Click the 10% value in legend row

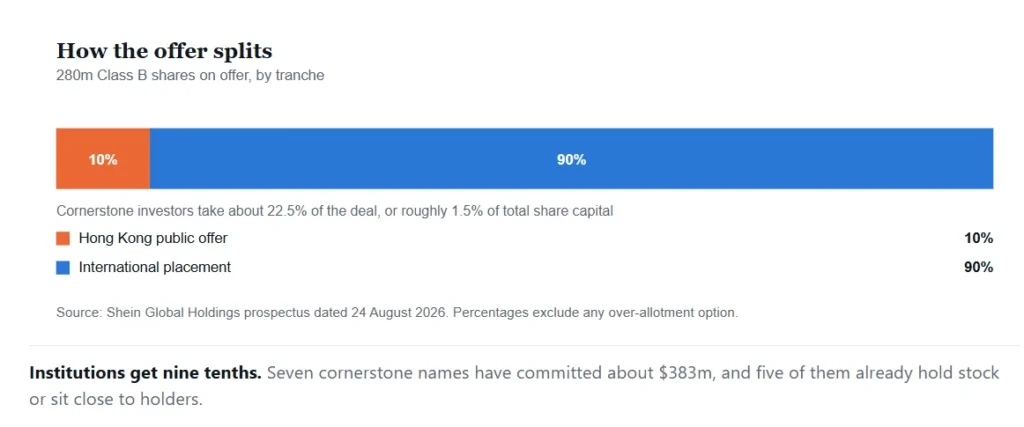pyautogui.click(x=979, y=238)
